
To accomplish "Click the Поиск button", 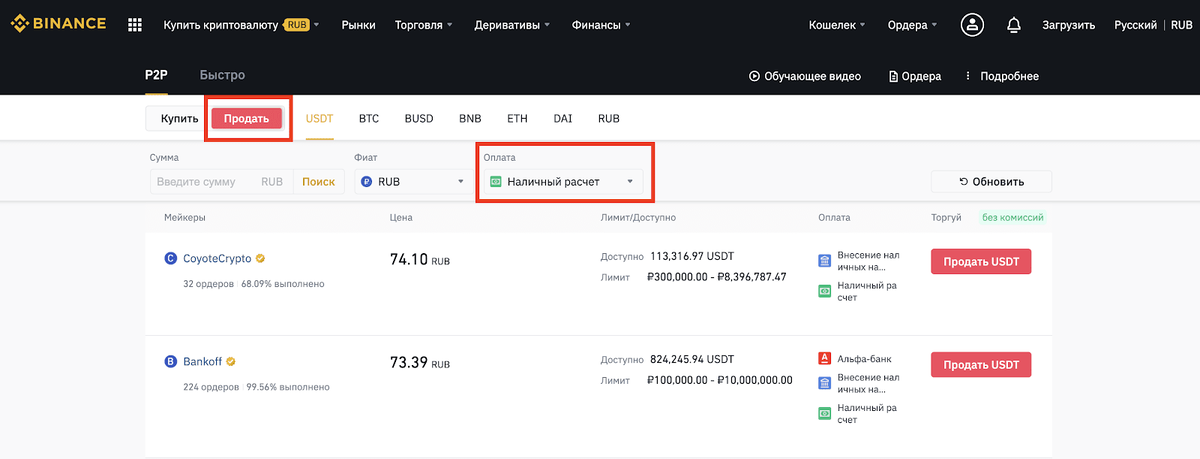I will [318, 182].
